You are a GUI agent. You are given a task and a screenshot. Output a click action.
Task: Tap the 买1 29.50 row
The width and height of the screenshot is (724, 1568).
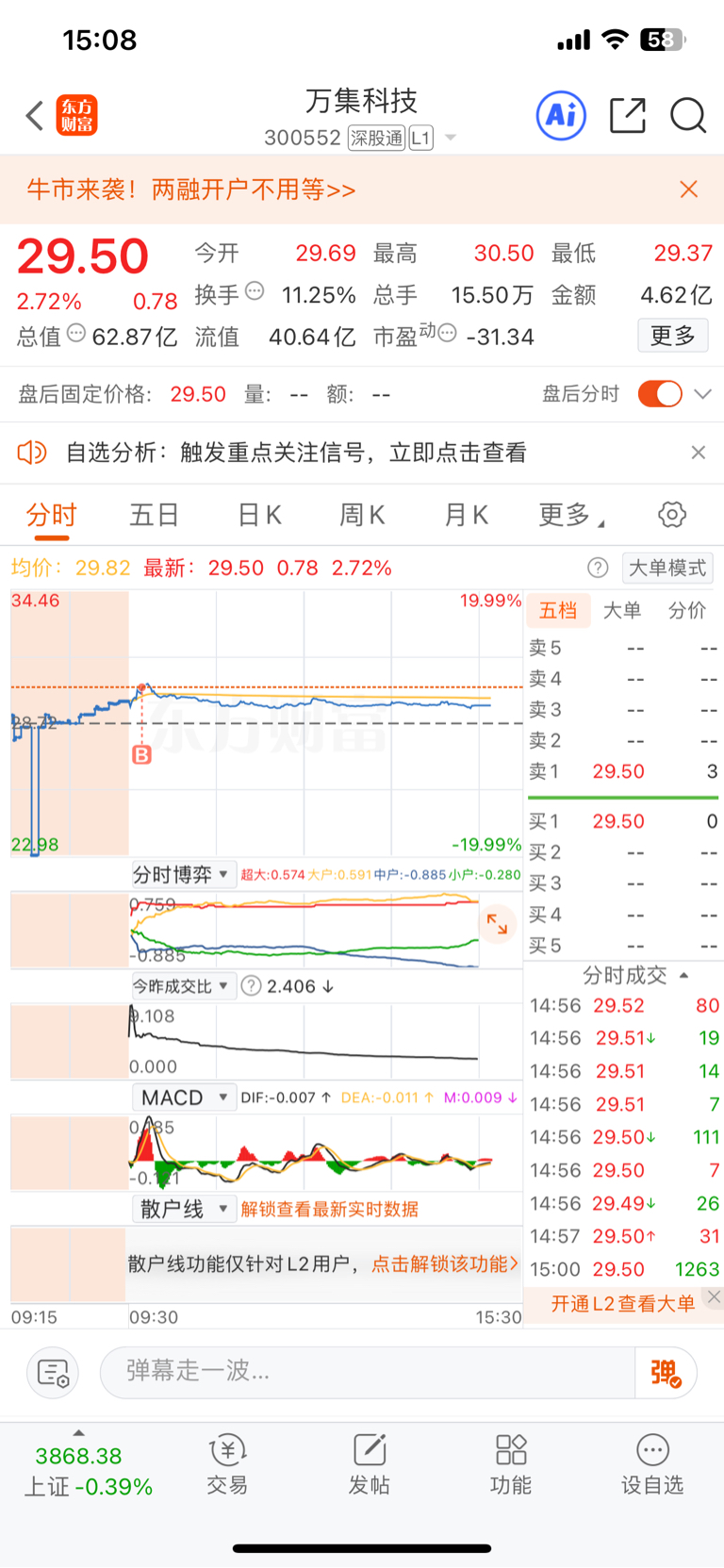(623, 821)
